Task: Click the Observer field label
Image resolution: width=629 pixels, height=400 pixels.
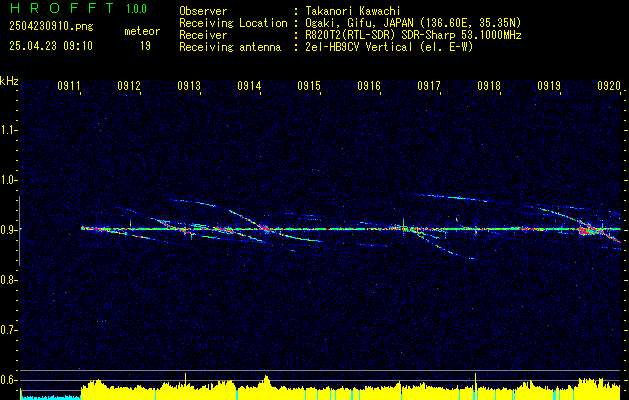Action: [203, 11]
